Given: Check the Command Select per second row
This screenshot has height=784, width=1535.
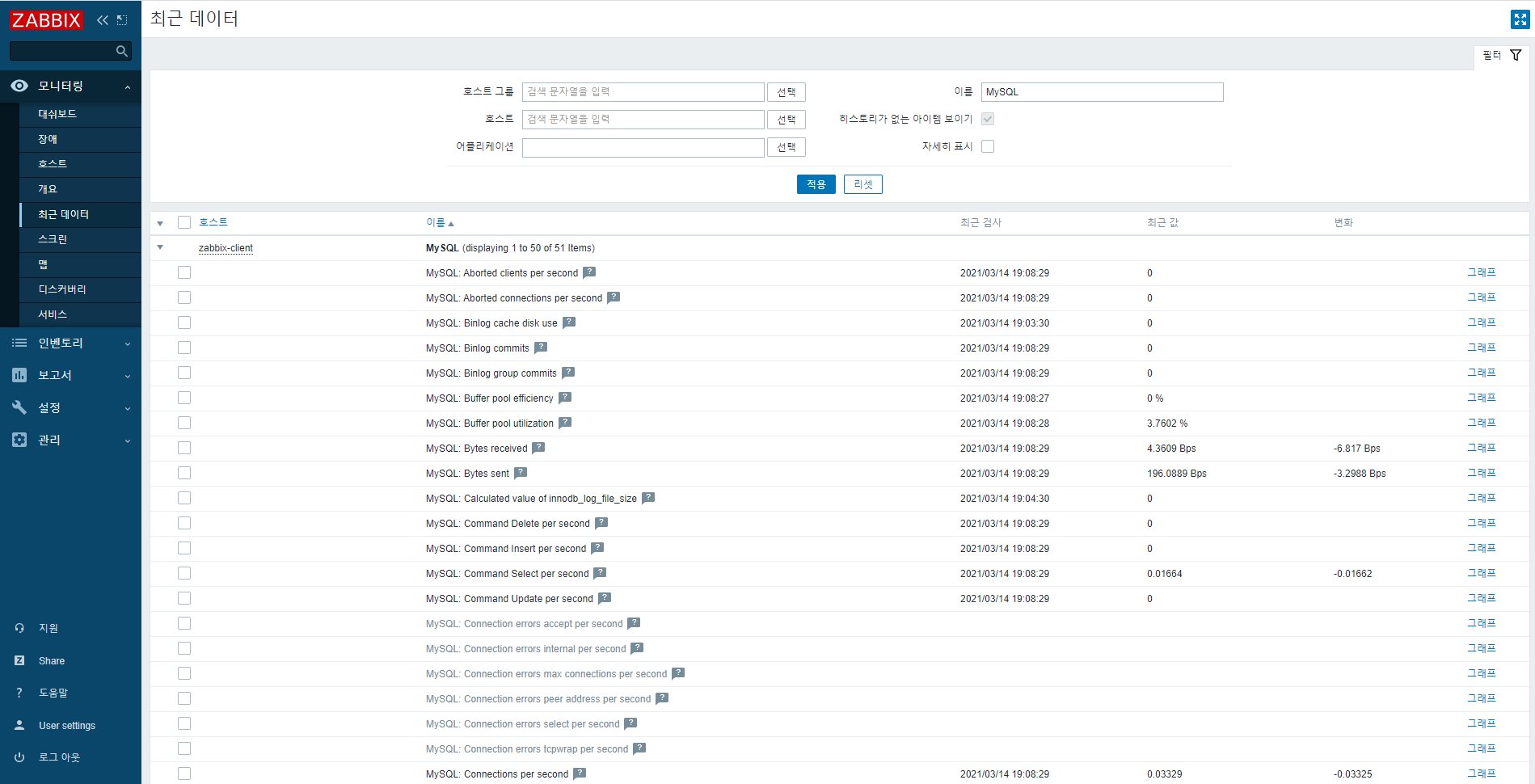Looking at the screenshot, I should pyautogui.click(x=184, y=573).
